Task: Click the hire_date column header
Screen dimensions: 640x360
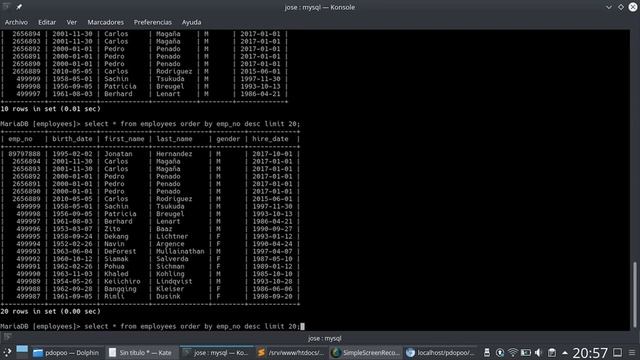Action: point(270,139)
